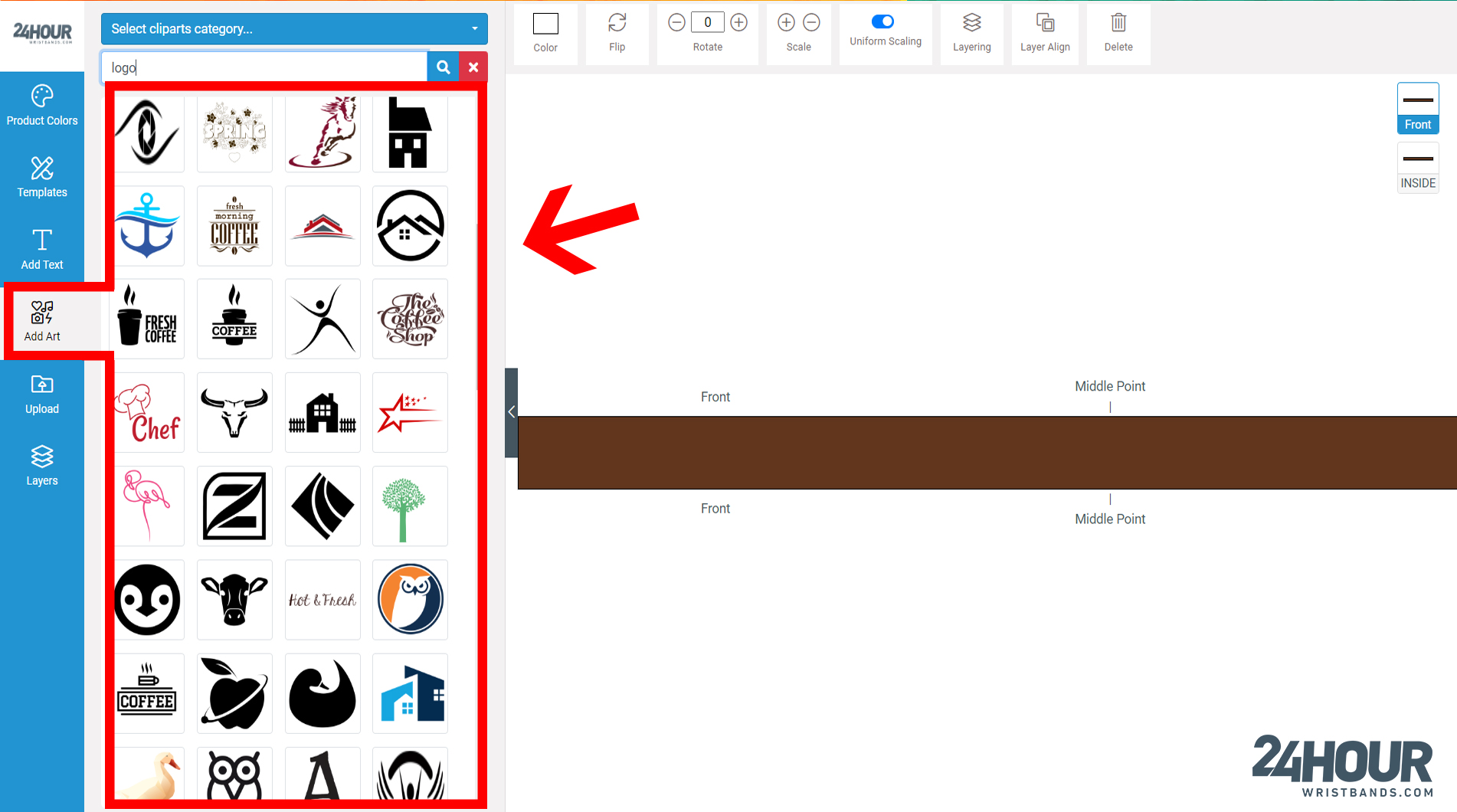Open the Upload panel

pyautogui.click(x=42, y=395)
